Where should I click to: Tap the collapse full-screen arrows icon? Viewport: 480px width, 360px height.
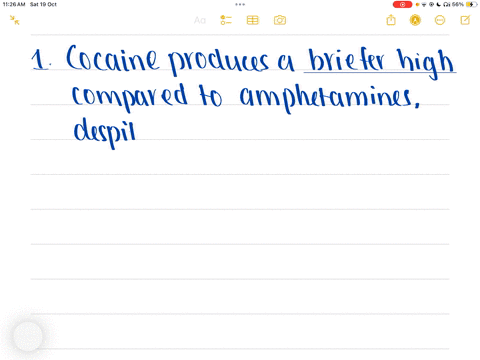pyautogui.click(x=15, y=20)
